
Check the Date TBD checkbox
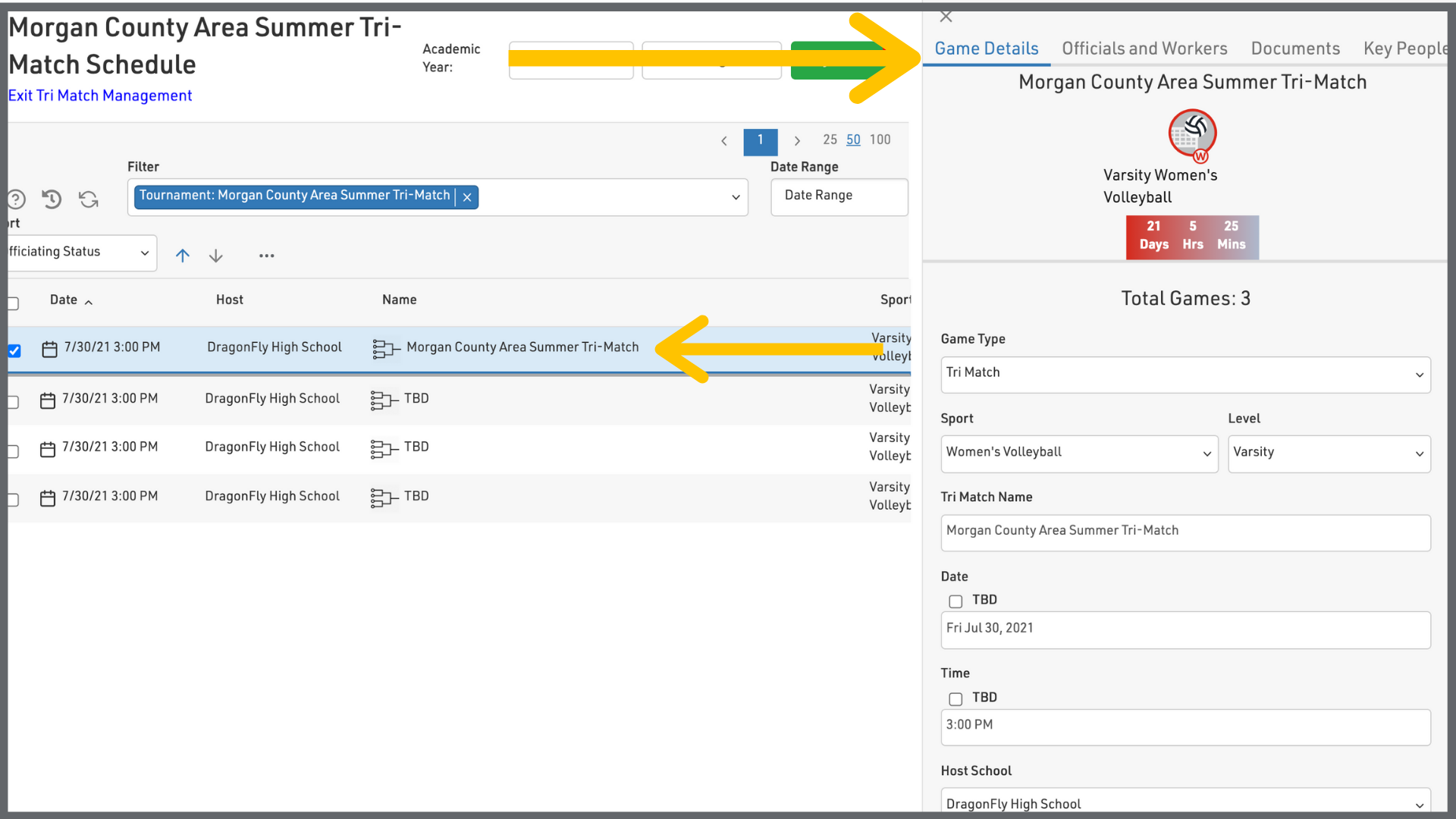(955, 601)
